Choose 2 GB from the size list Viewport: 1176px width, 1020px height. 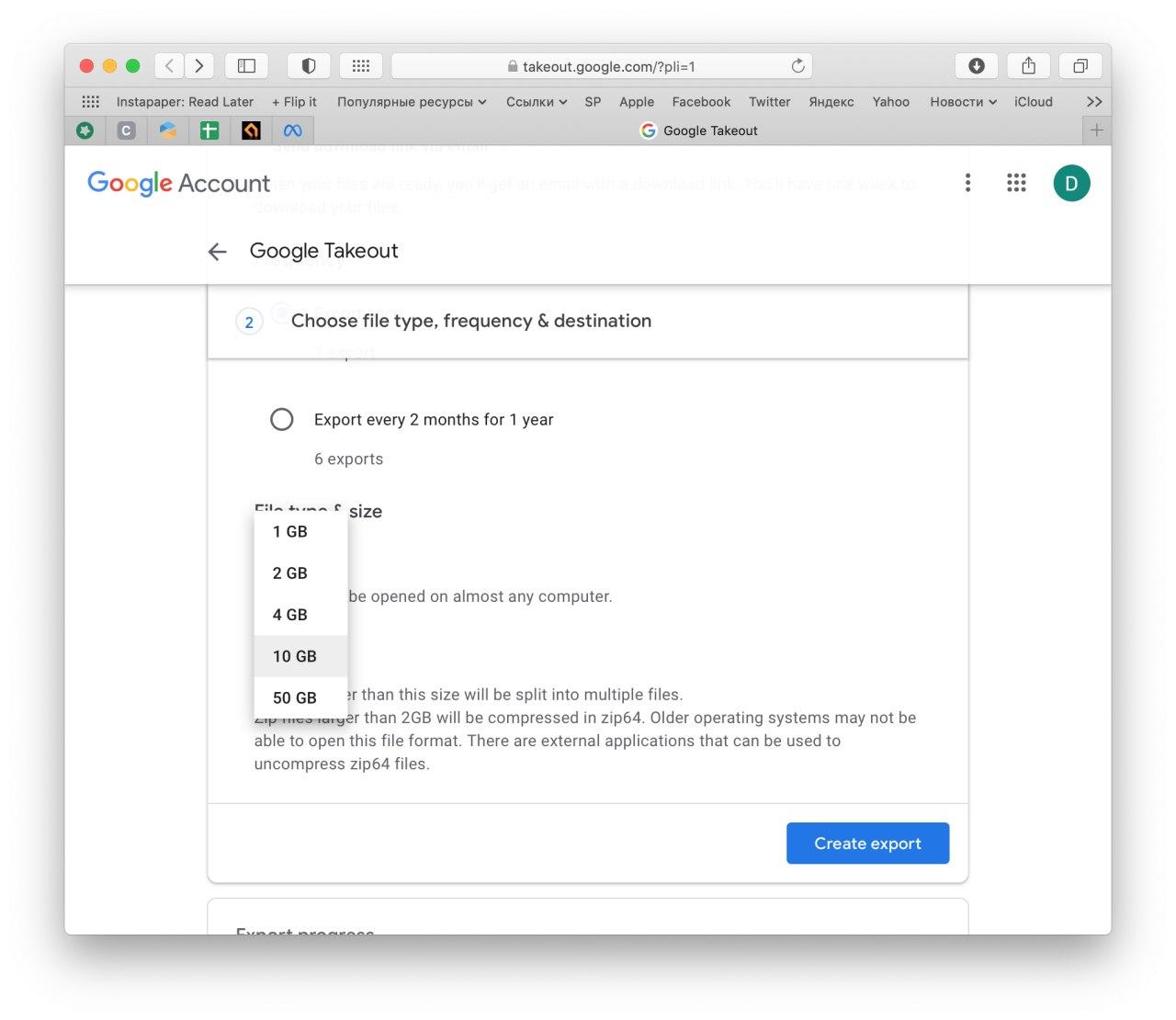click(300, 572)
